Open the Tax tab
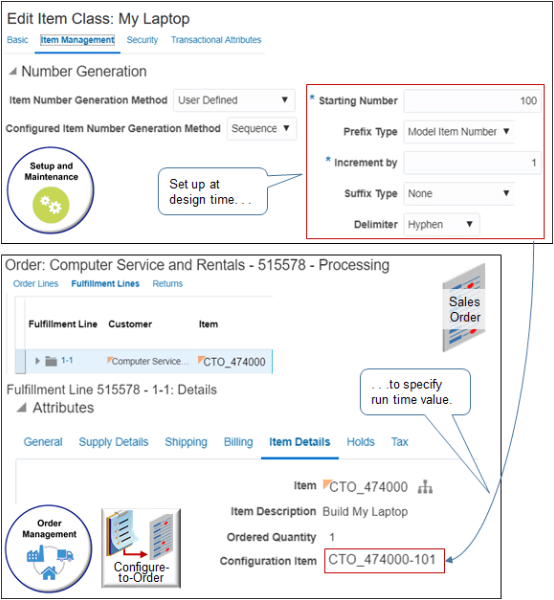The image size is (554, 600). pyautogui.click(x=399, y=442)
